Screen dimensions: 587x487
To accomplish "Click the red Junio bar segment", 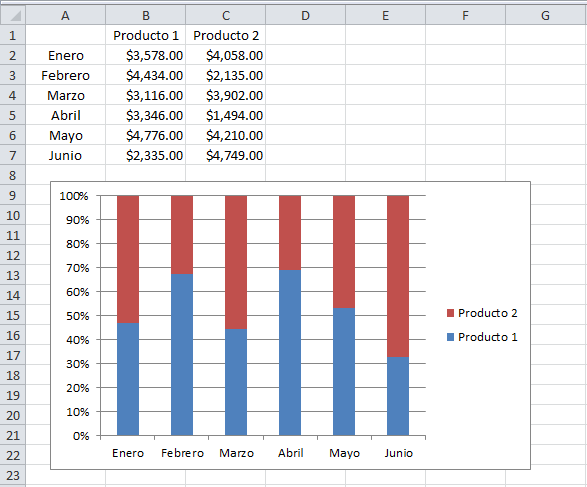I will pos(398,276).
